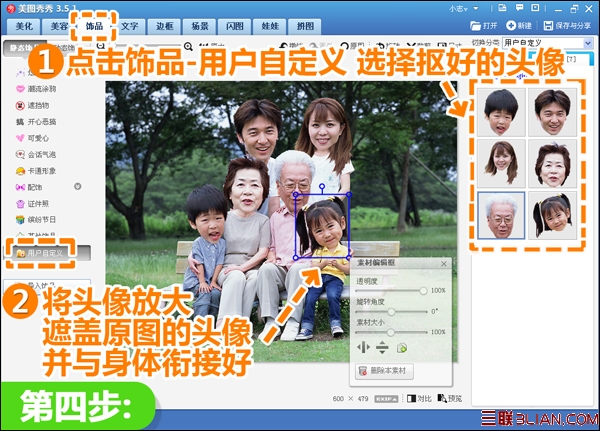Click the pink heart icon beside 可爱心

20,138
